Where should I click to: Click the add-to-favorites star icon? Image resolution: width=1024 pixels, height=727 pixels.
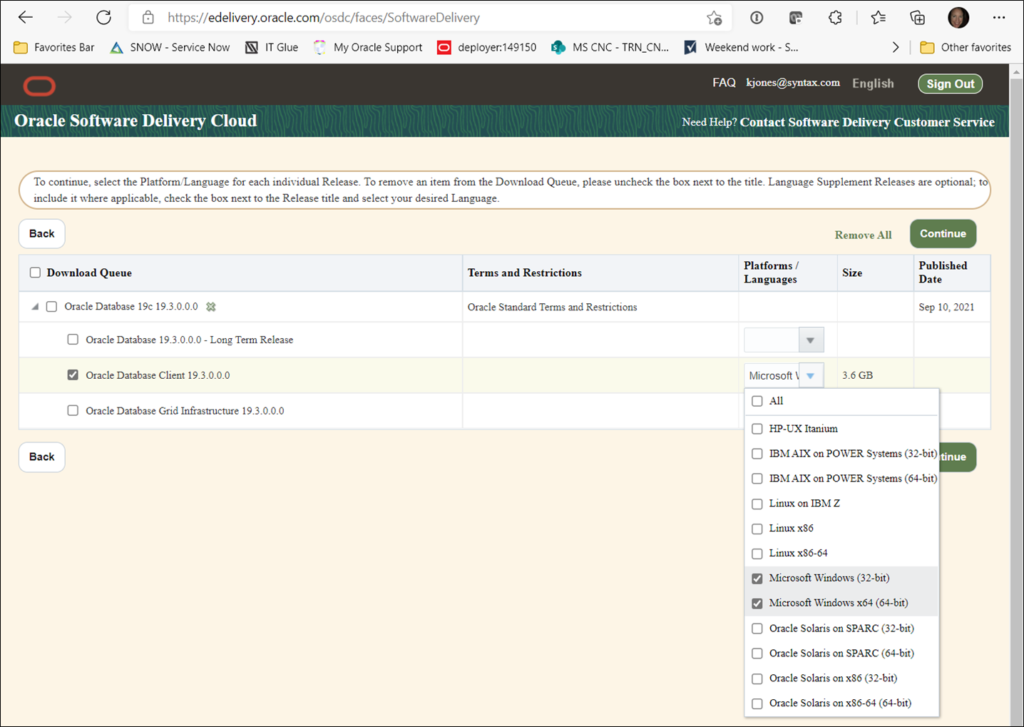714,17
